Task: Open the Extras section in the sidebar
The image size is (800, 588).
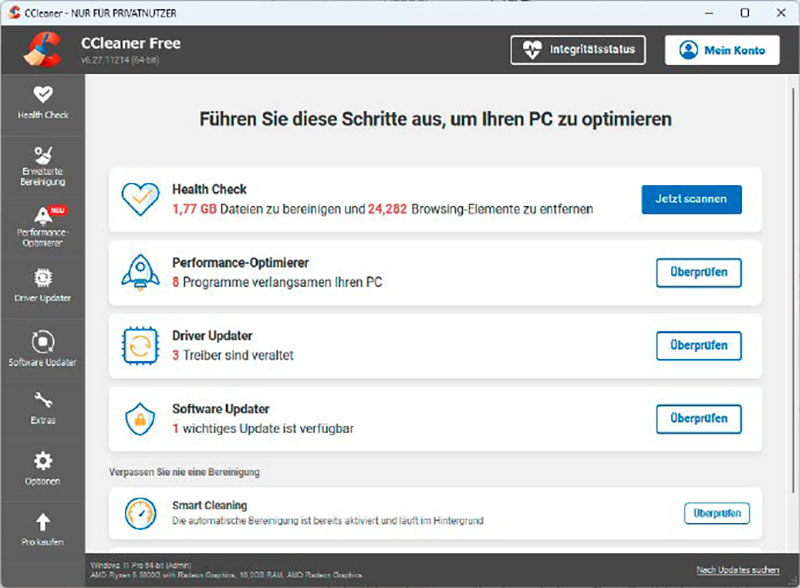Action: (42, 410)
